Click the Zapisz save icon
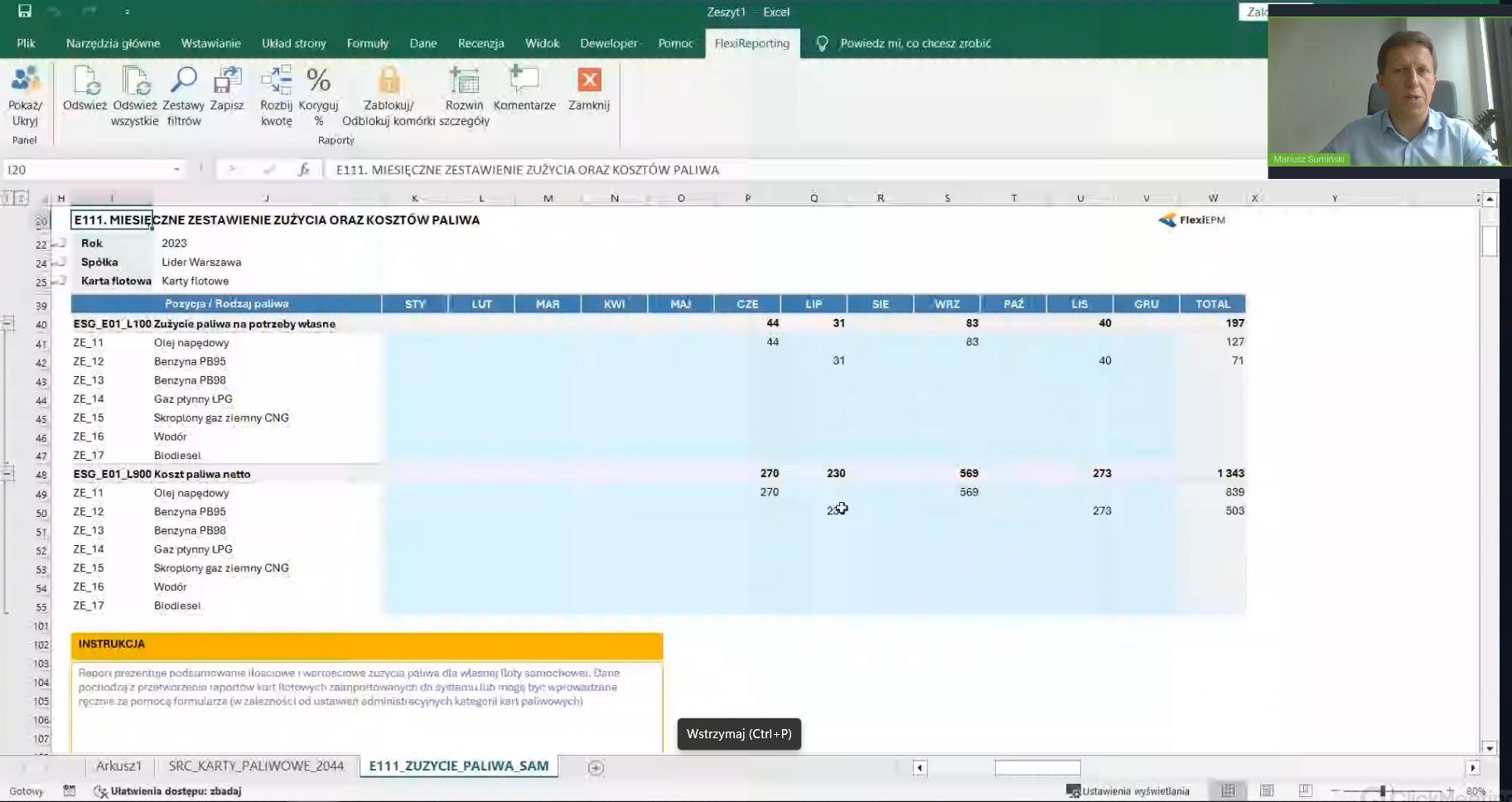1512x802 pixels. click(226, 81)
